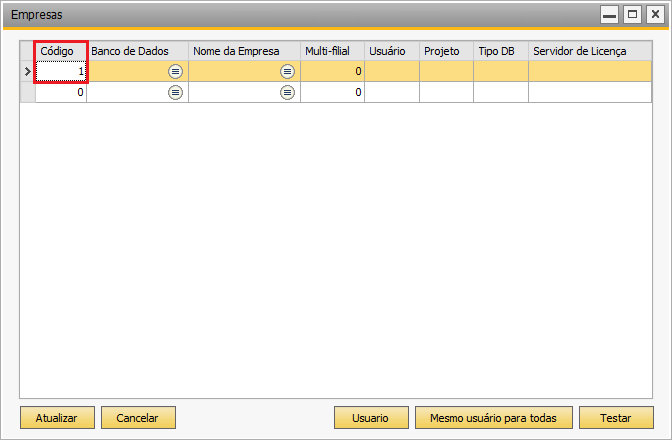Click Usuário cell in second row
Screen dimensions: 672x440
tap(392, 92)
